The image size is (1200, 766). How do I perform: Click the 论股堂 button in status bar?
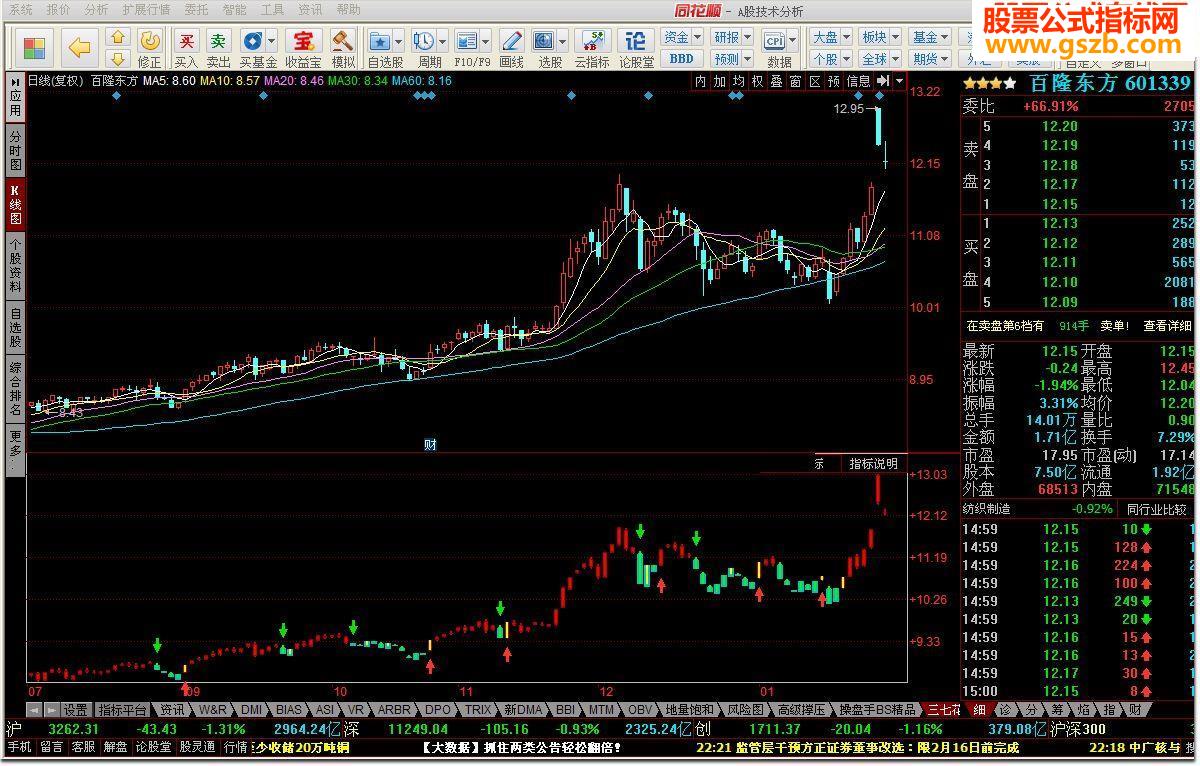[x=153, y=747]
